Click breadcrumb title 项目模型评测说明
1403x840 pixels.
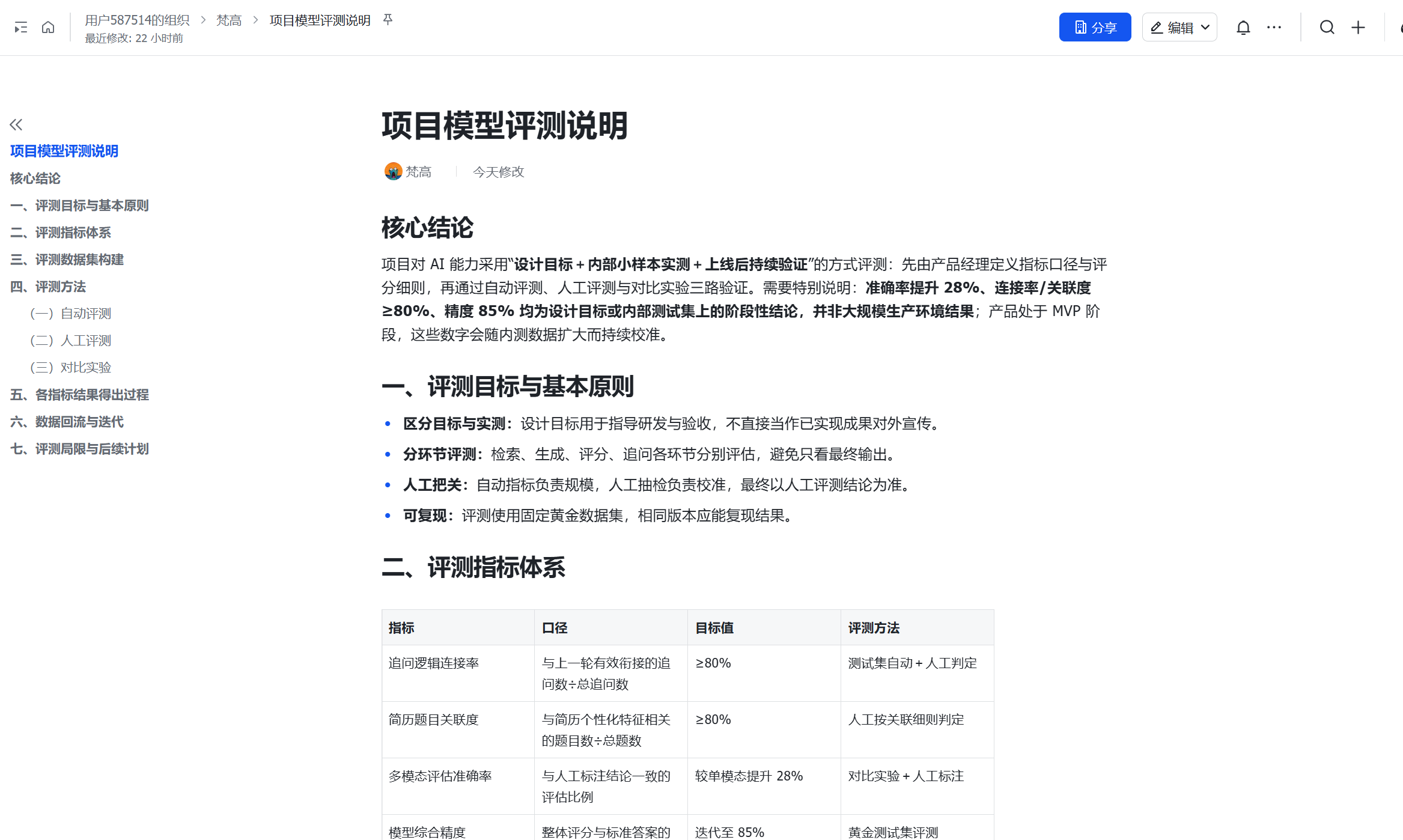(x=320, y=20)
